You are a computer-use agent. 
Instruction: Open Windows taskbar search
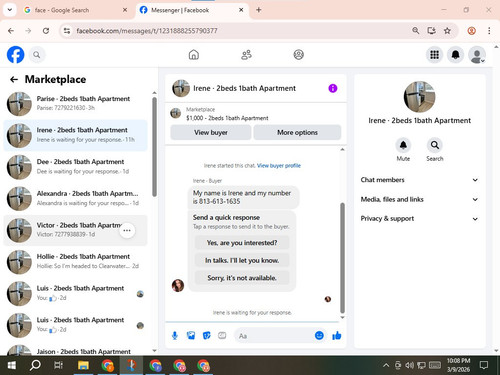tap(35, 365)
